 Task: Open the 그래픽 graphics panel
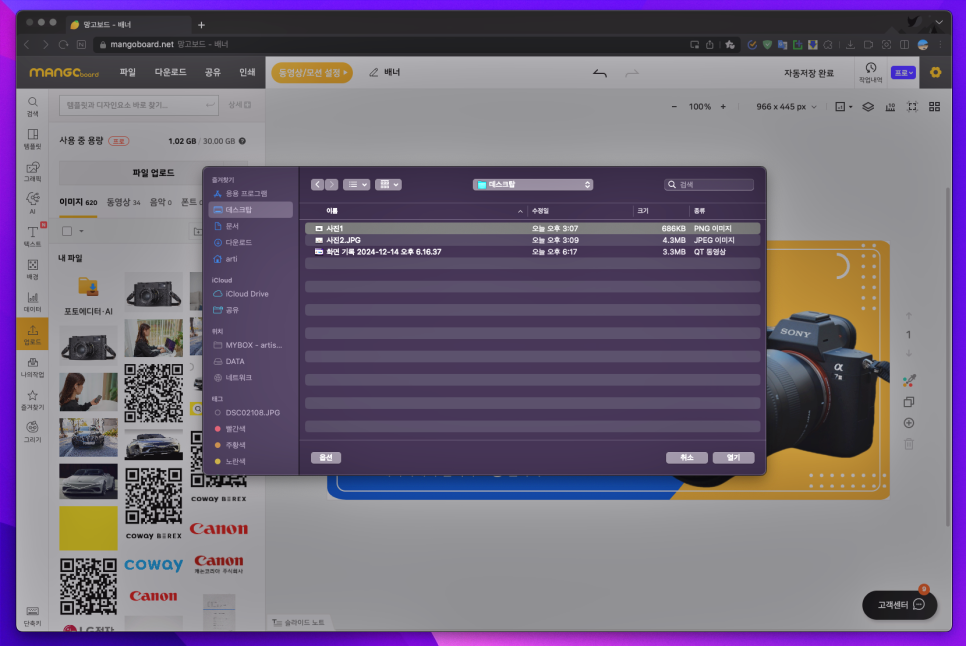pyautogui.click(x=33, y=171)
